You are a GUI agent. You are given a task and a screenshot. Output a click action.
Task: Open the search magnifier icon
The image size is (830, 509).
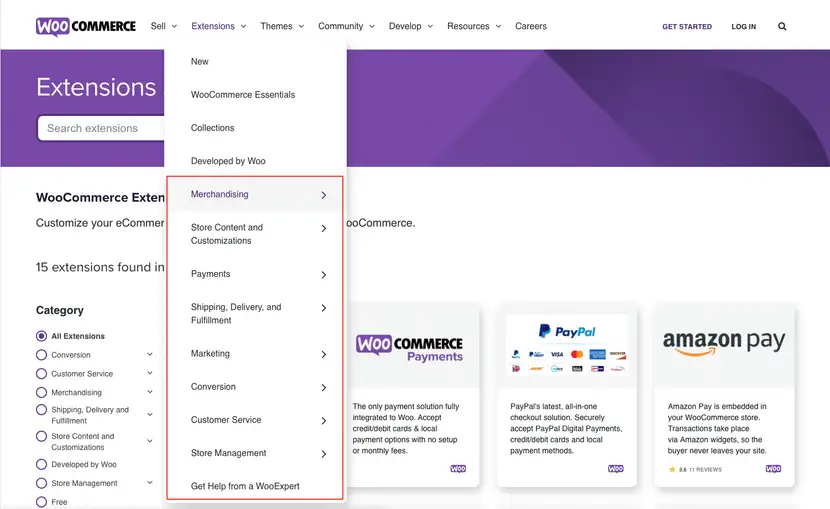click(x=782, y=26)
